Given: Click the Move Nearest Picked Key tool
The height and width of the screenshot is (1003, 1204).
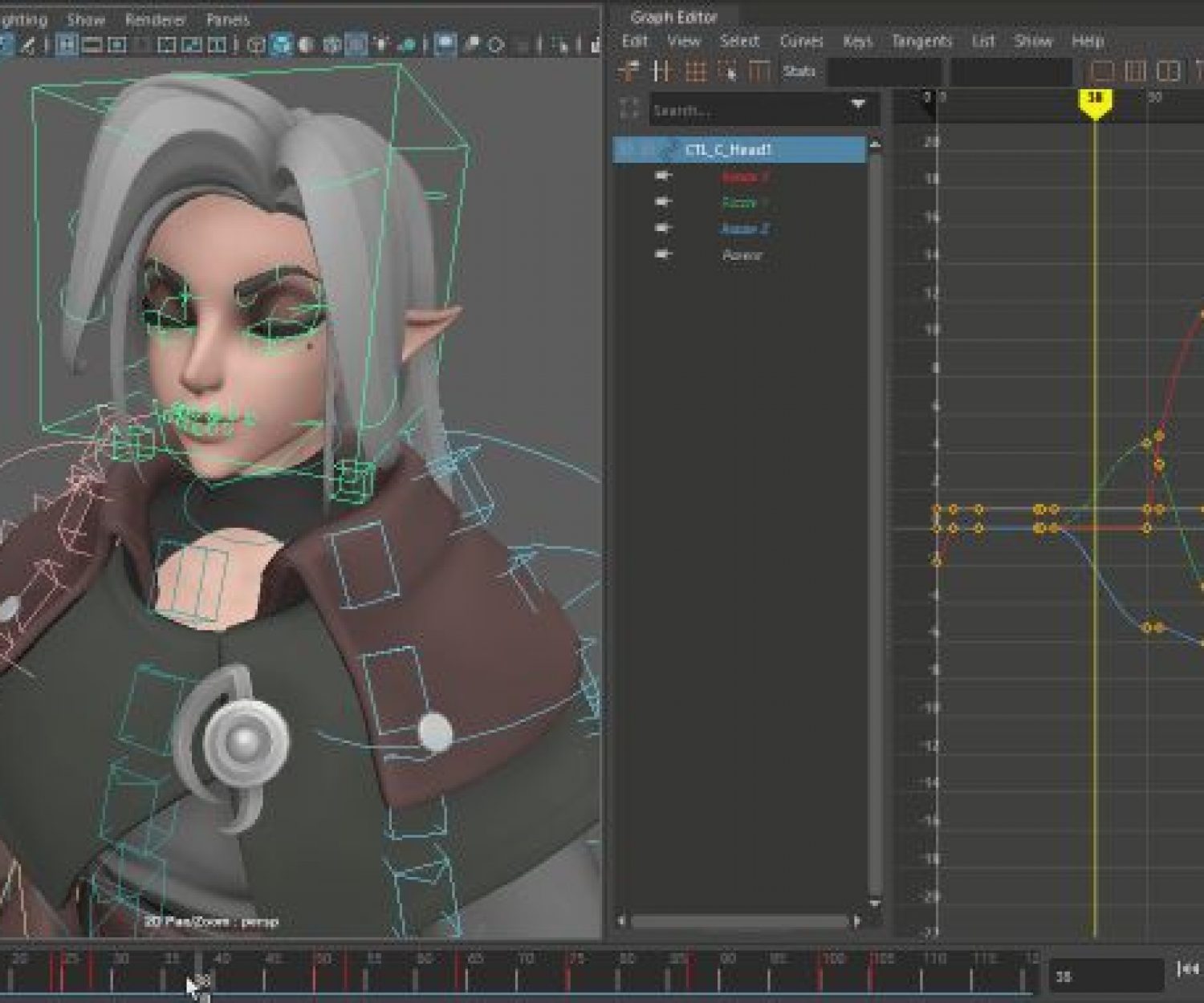Looking at the screenshot, I should (628, 72).
